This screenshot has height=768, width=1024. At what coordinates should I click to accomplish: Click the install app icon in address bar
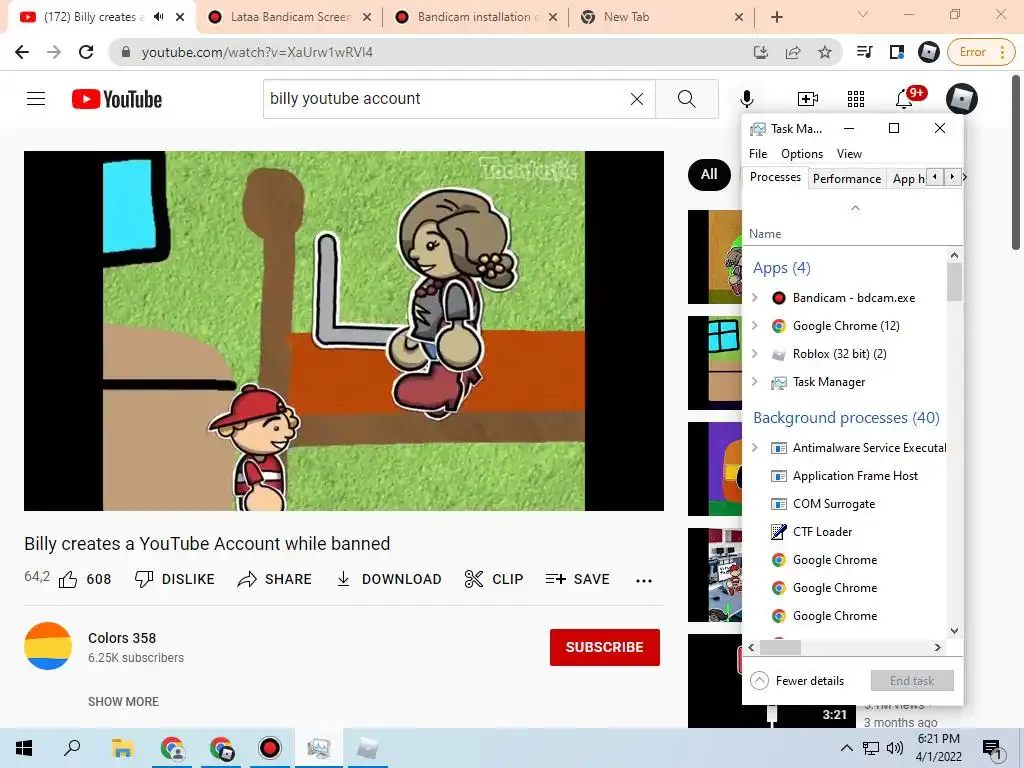(761, 52)
